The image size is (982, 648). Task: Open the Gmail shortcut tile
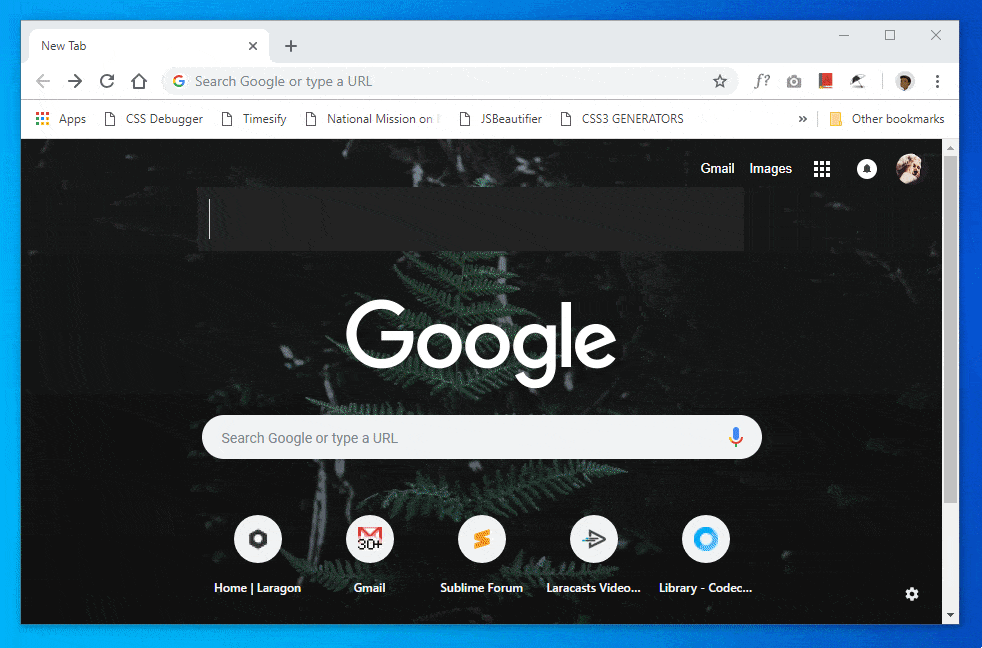tap(370, 554)
